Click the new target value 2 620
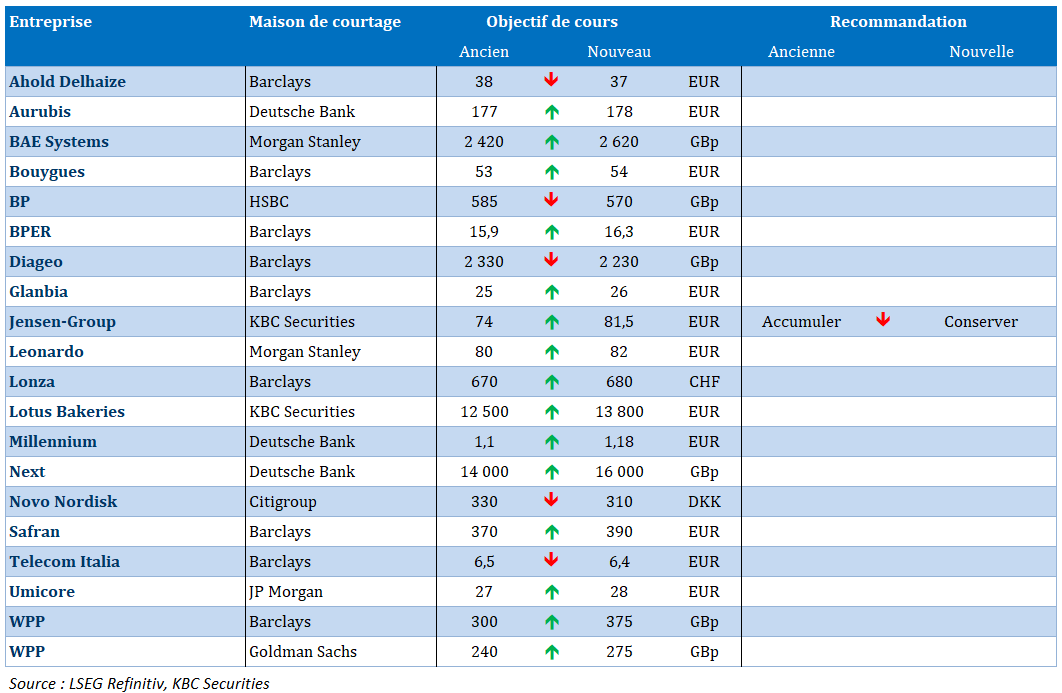 [x=619, y=142]
